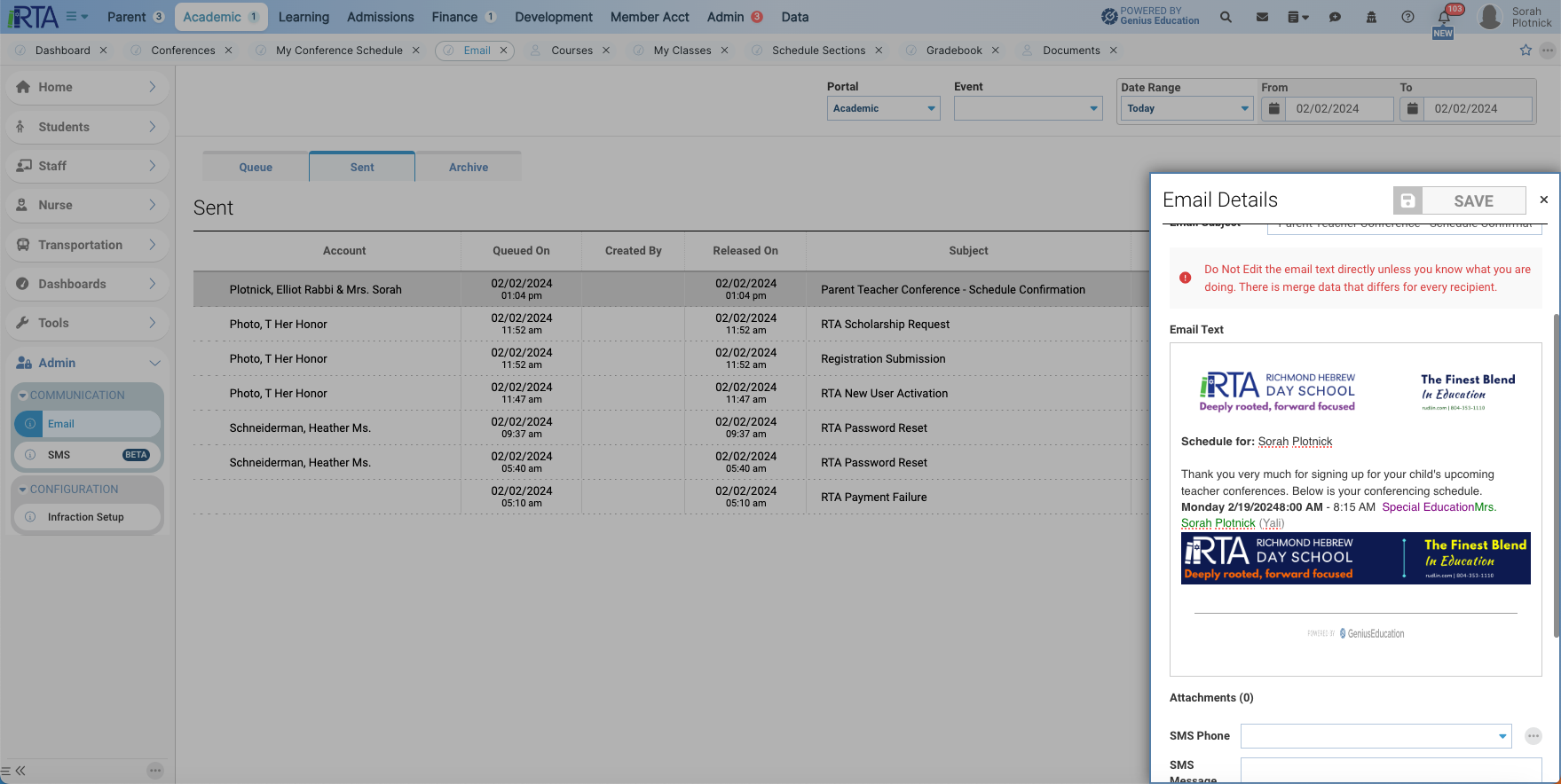
Task: Open the notifications bell with 103 badge
Action: [1444, 17]
